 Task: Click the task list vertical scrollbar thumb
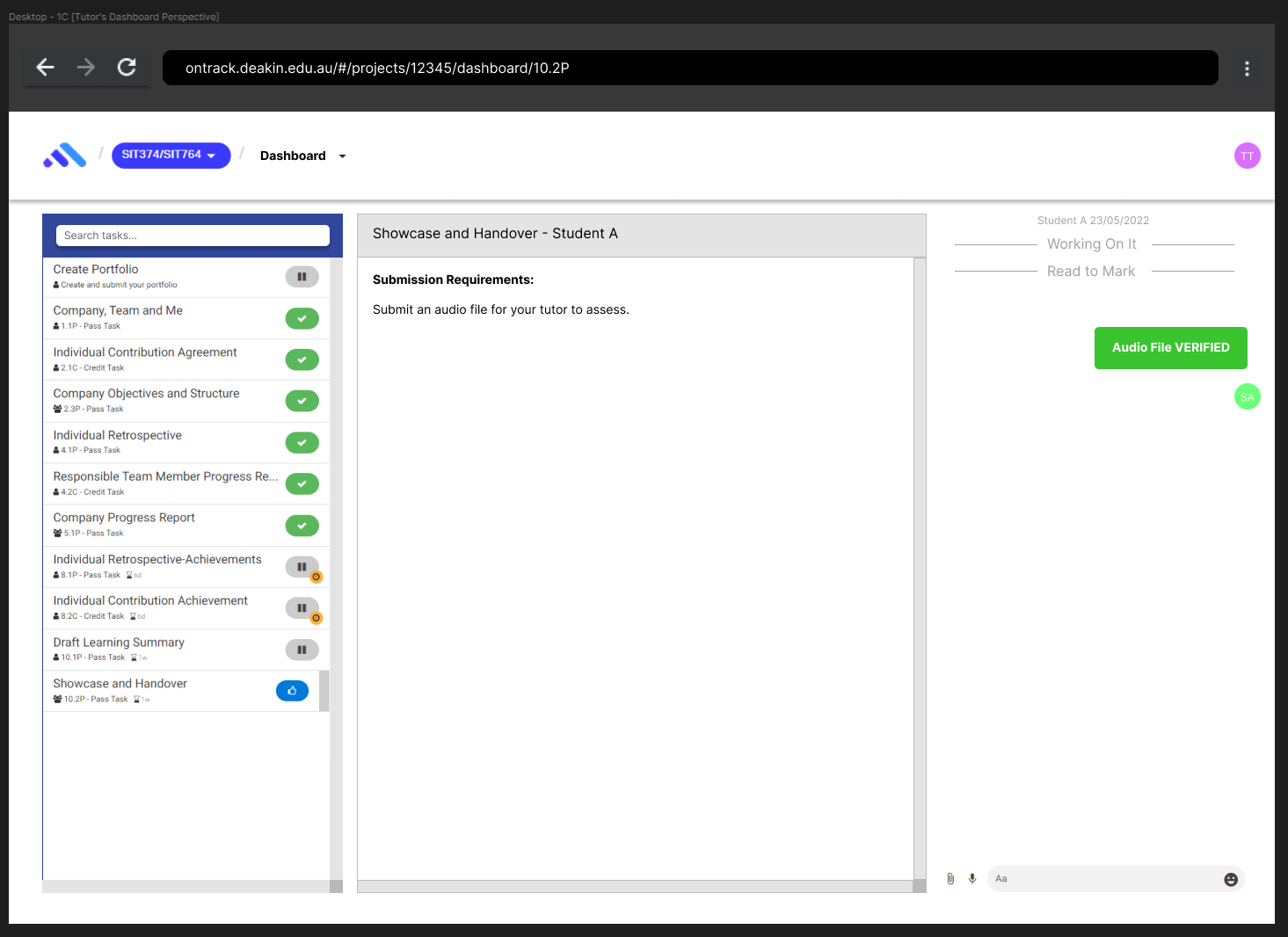coord(324,691)
